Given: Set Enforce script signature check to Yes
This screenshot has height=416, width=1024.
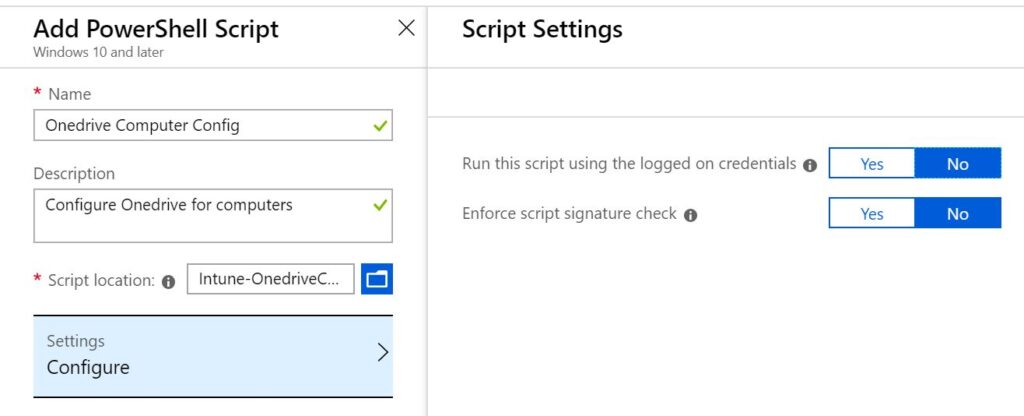Looking at the screenshot, I should (872, 214).
